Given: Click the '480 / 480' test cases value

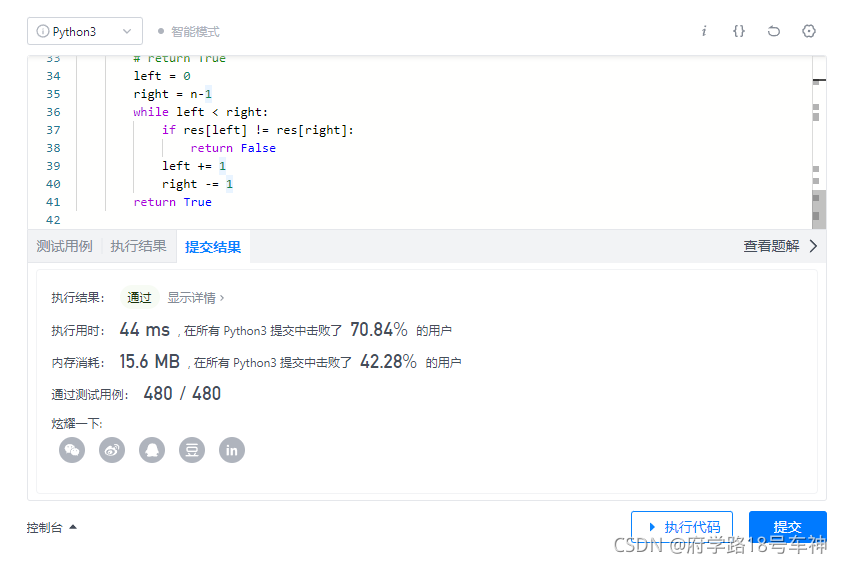Looking at the screenshot, I should click(x=182, y=394).
